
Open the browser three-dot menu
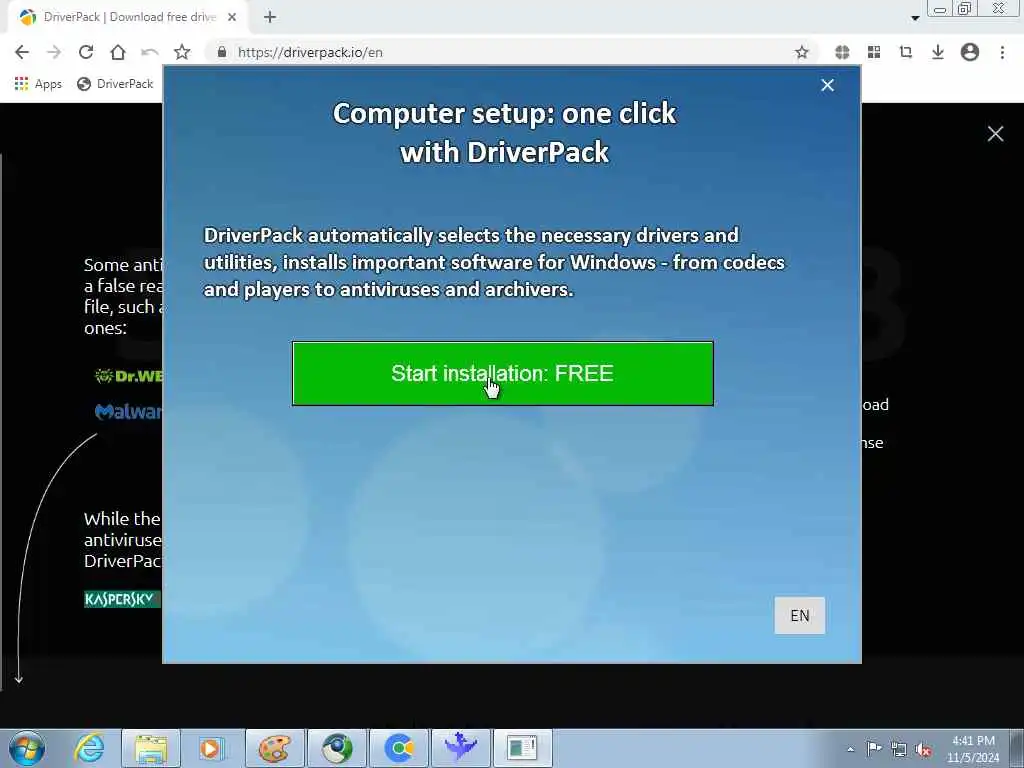click(1002, 52)
